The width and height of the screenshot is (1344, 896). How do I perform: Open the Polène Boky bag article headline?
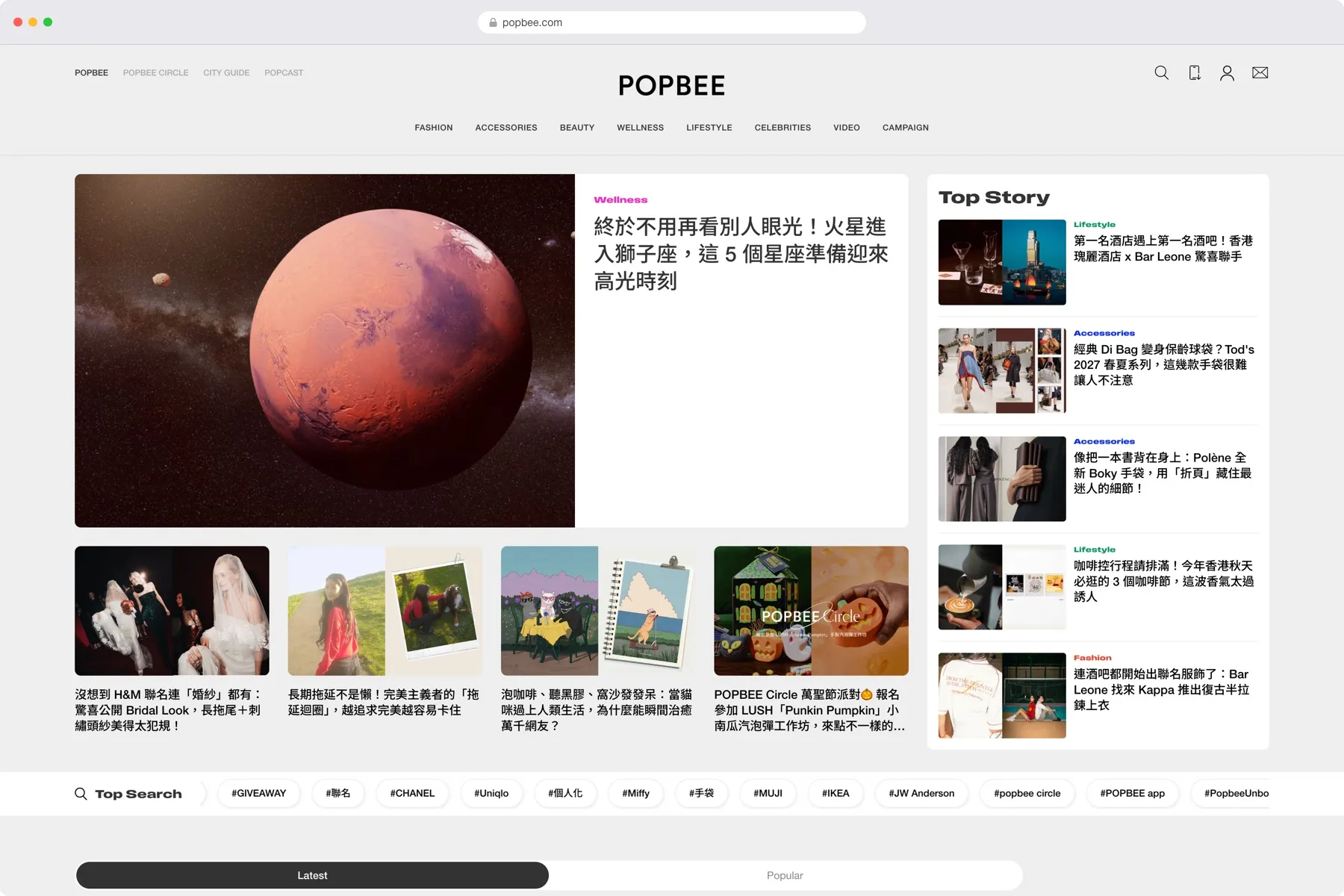pos(1163,473)
